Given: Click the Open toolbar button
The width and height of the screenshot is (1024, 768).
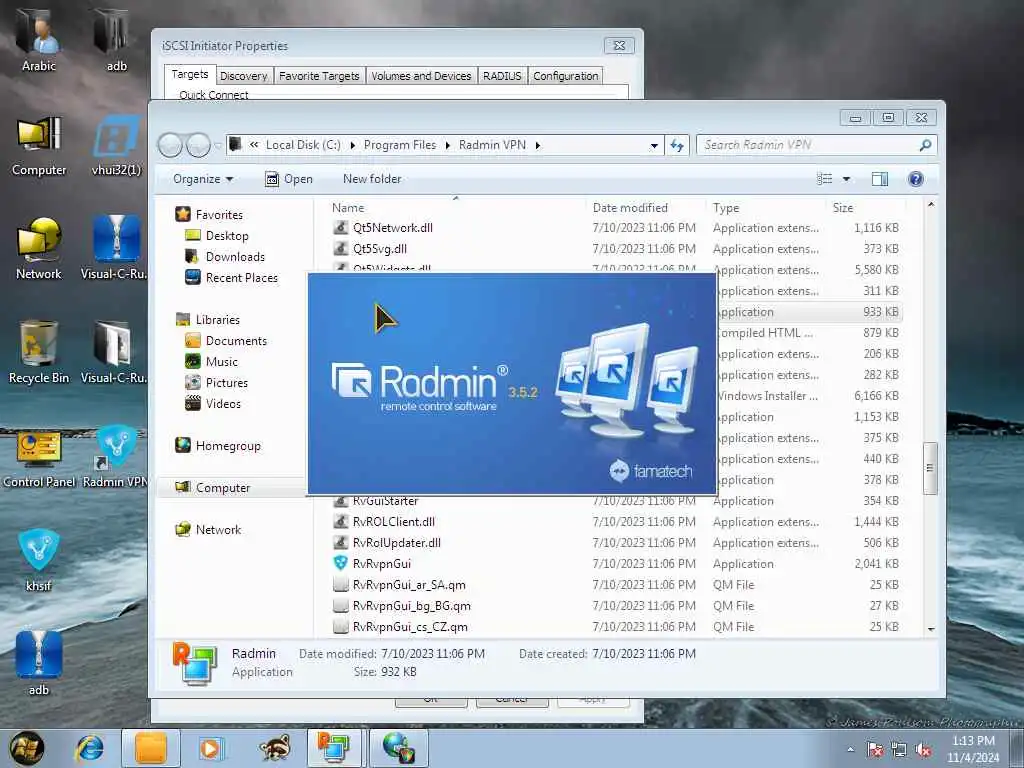Looking at the screenshot, I should 289,179.
